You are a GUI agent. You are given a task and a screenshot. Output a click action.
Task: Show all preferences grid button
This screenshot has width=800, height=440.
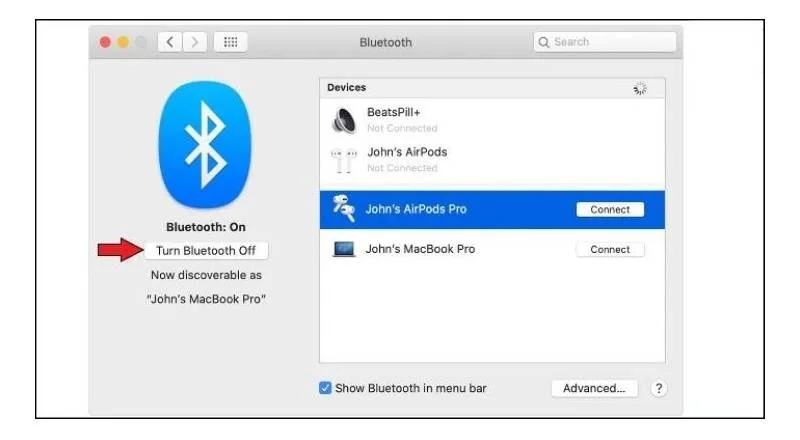(x=231, y=42)
